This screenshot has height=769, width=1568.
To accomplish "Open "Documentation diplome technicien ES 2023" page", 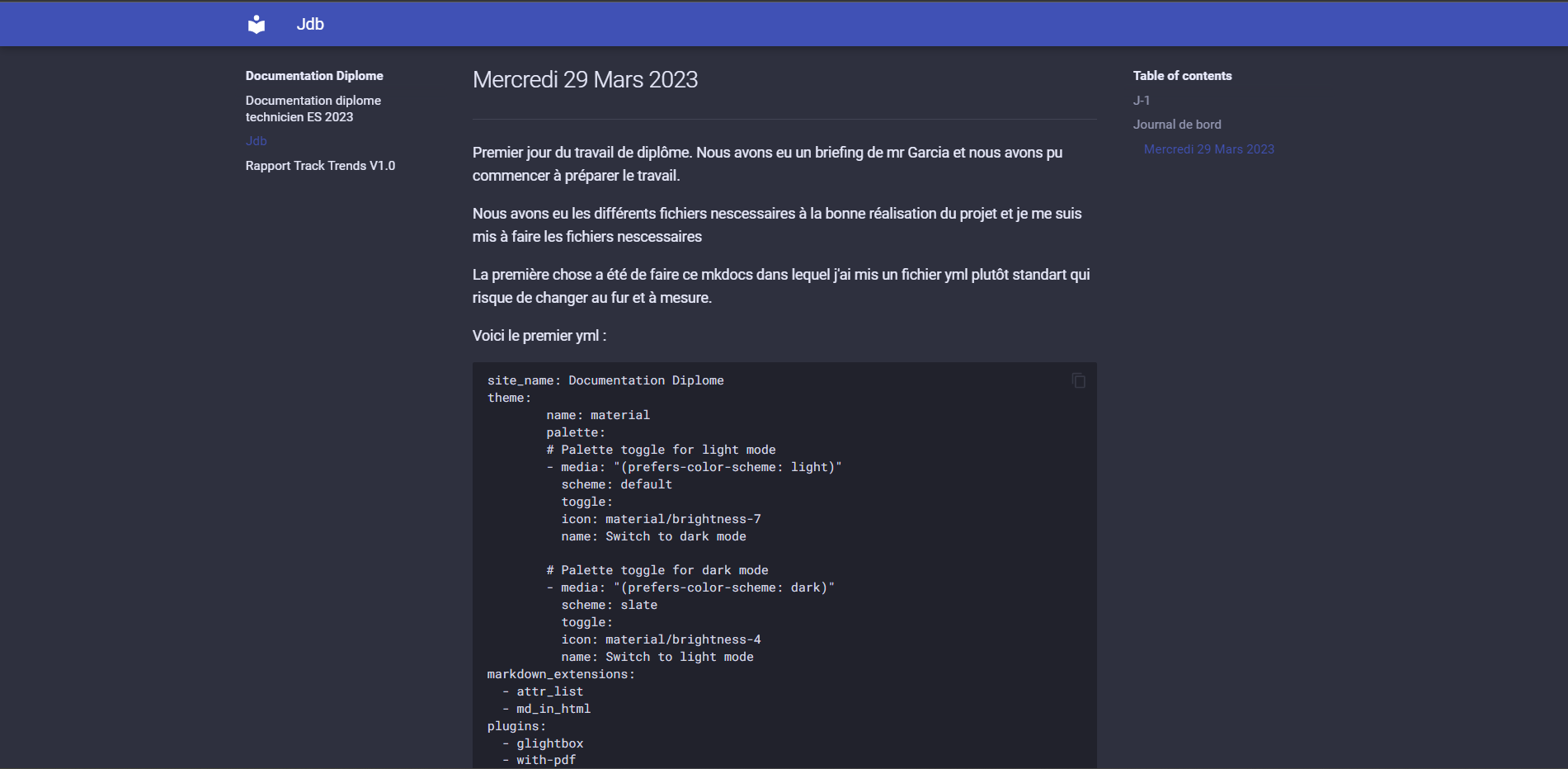I will click(x=313, y=108).
